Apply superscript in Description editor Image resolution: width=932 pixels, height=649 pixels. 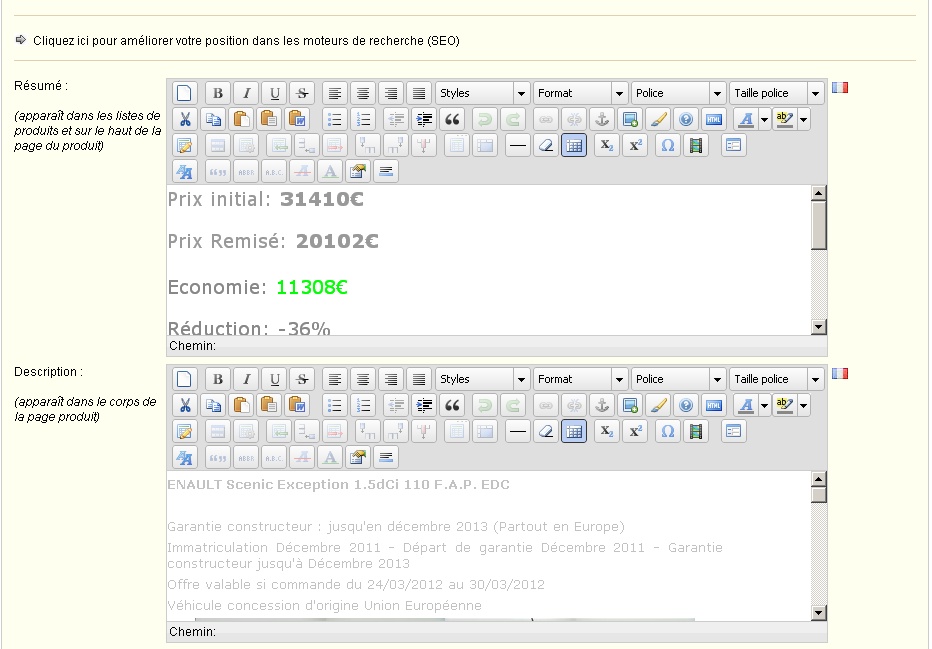click(635, 431)
